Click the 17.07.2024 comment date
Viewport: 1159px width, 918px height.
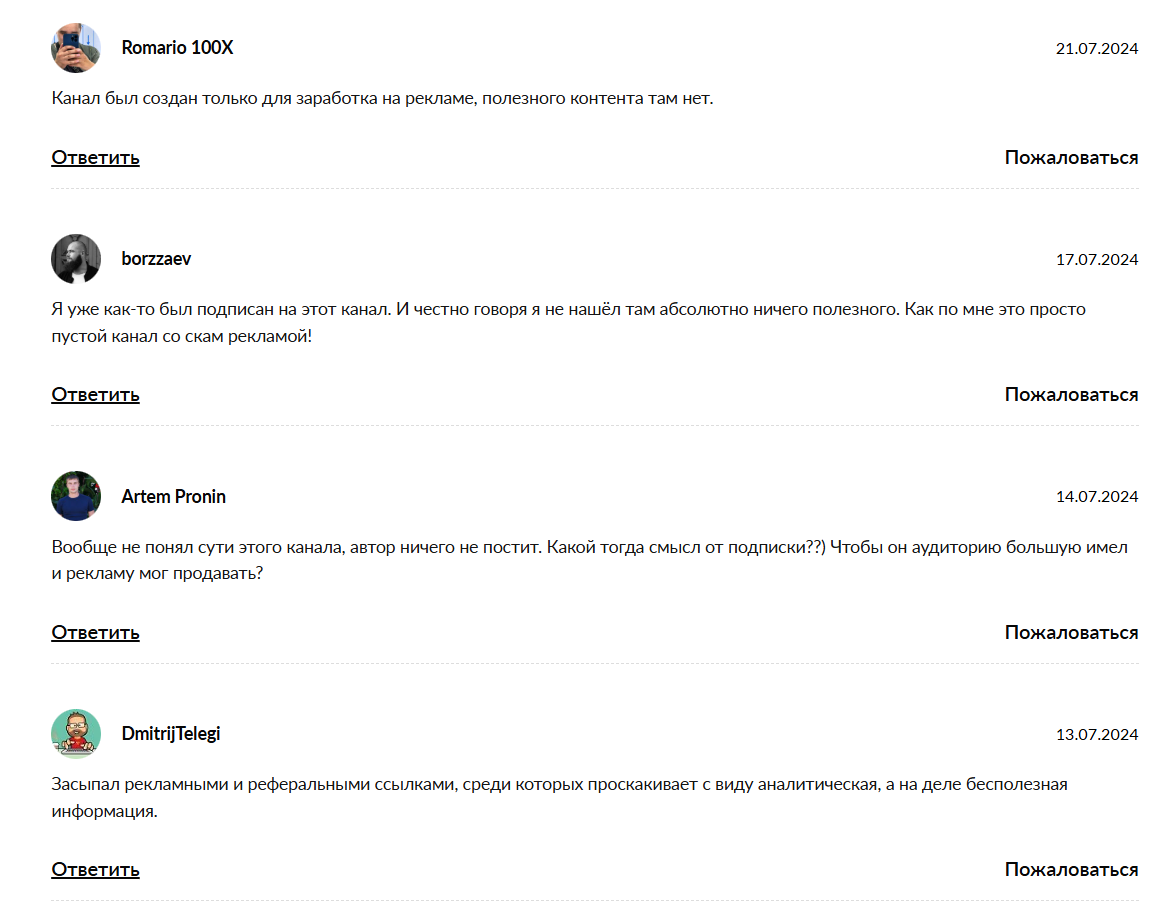1096,260
